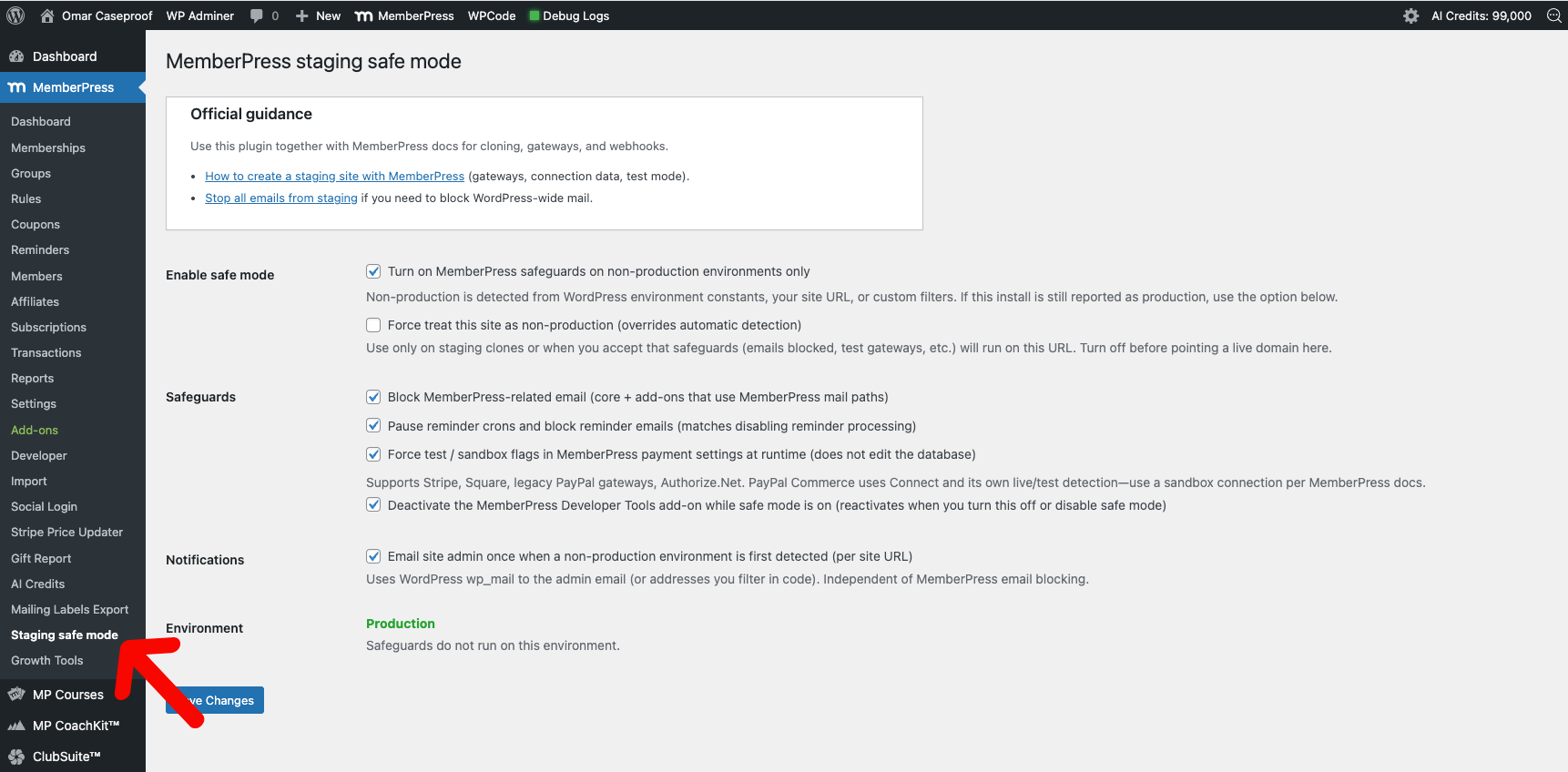Open the WordPress logo menu
Image resolution: width=1568 pixels, height=772 pixels.
[15, 15]
